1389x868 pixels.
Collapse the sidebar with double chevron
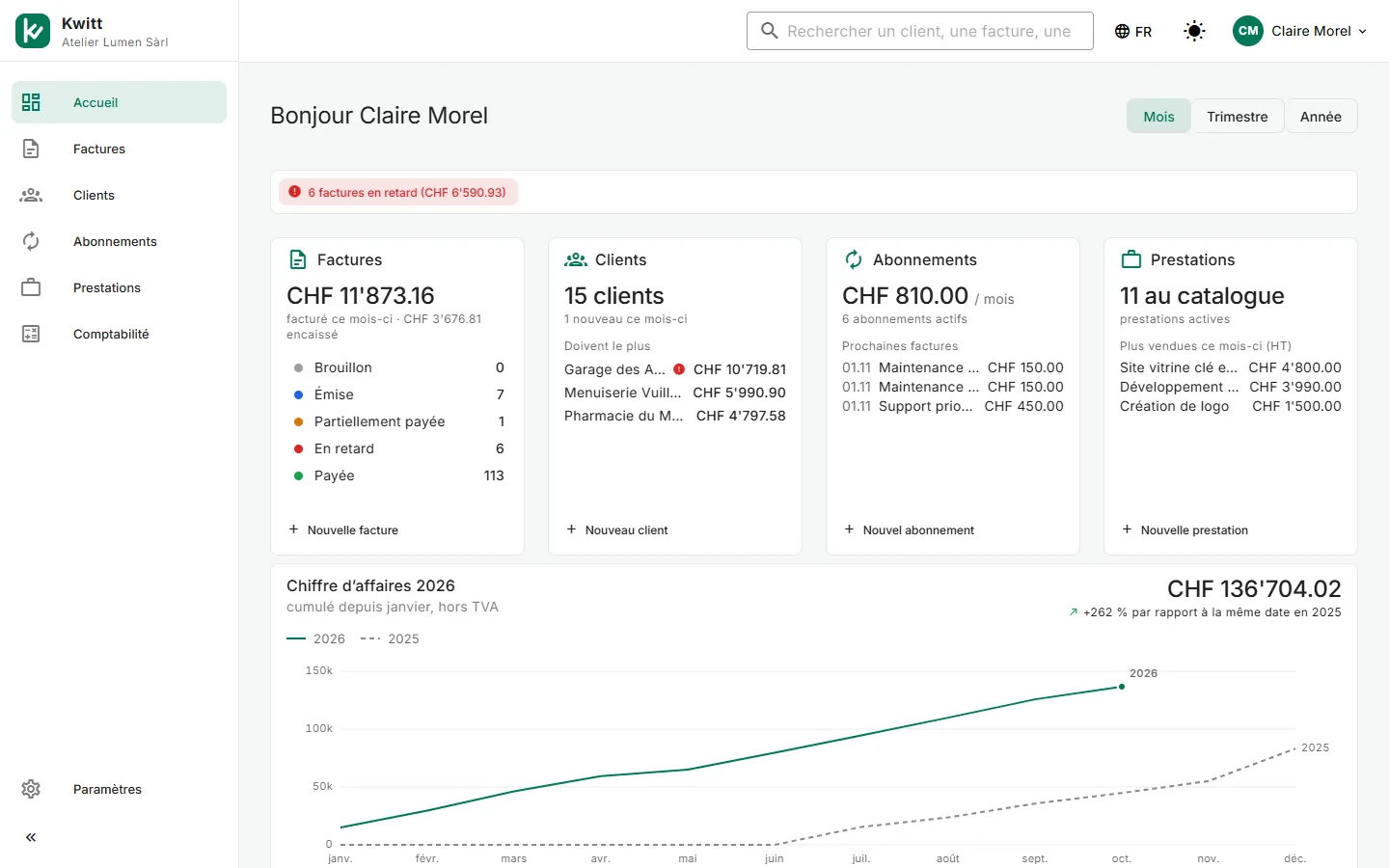click(31, 837)
